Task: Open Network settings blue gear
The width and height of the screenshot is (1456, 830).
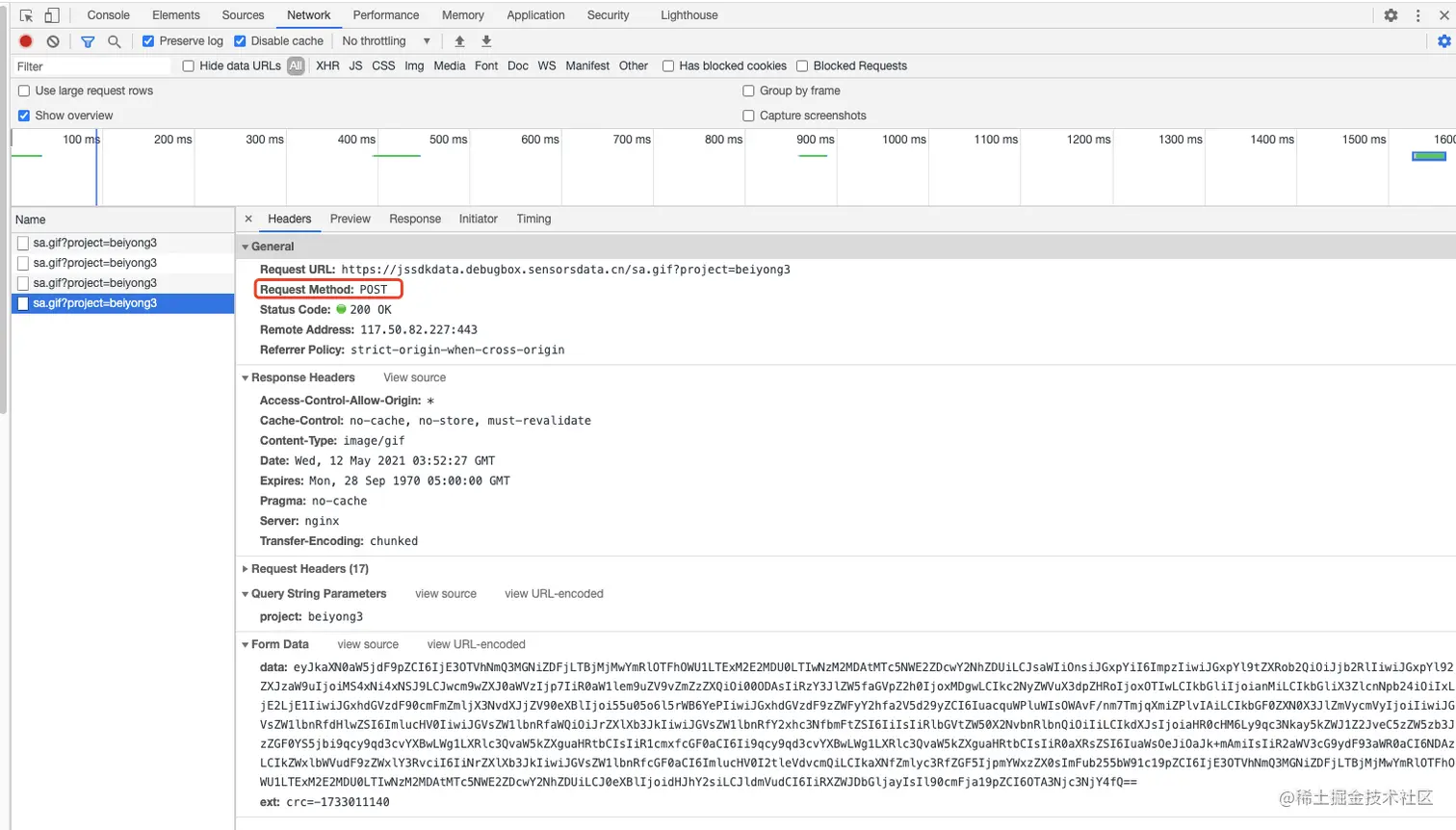Action: 1443,41
